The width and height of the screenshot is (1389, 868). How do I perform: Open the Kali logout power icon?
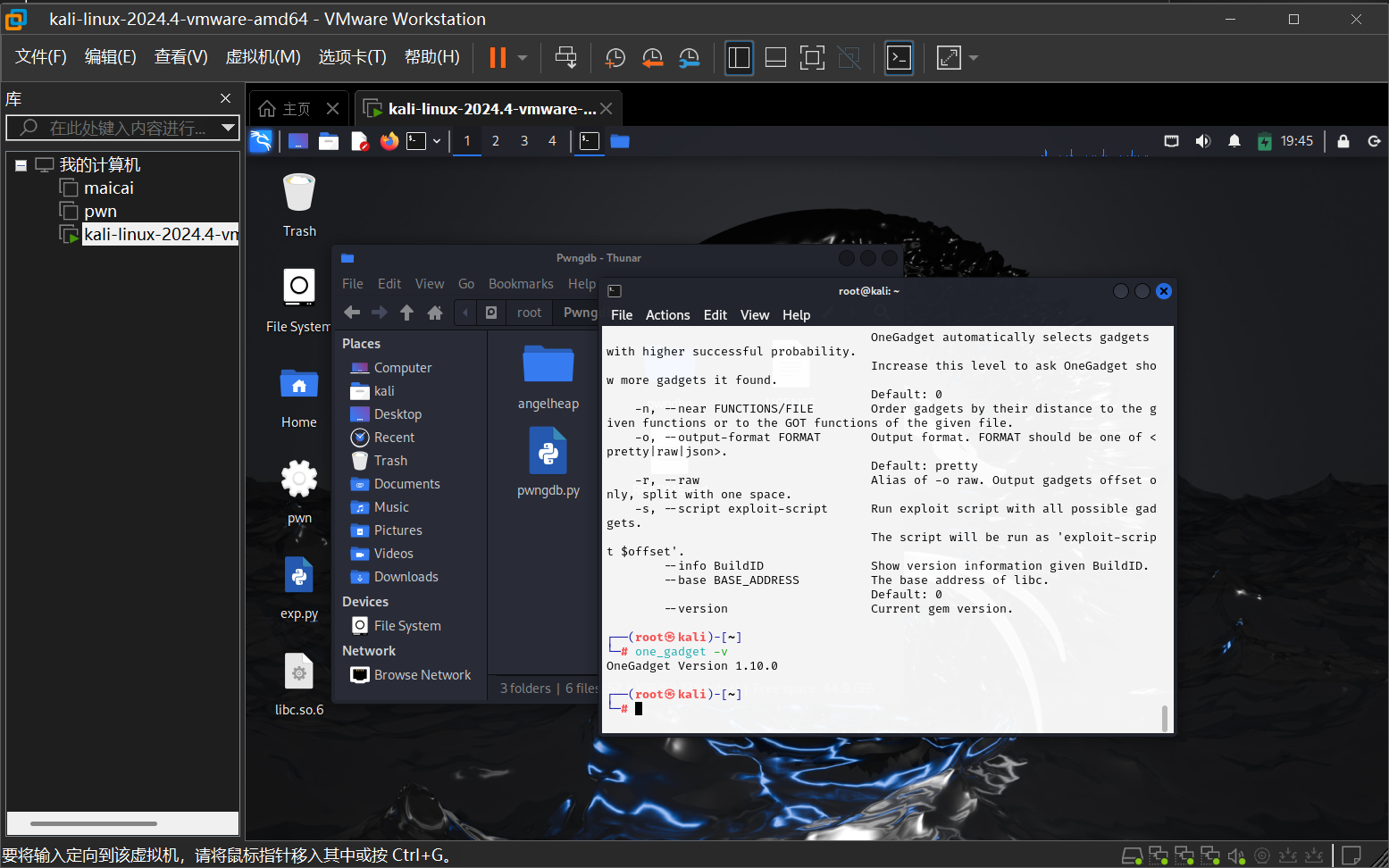(1374, 141)
